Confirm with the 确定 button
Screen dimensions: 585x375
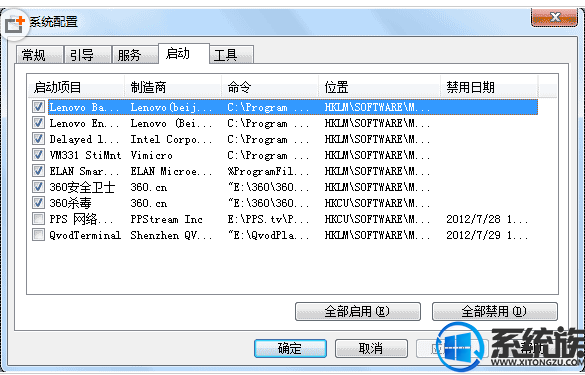coord(290,348)
